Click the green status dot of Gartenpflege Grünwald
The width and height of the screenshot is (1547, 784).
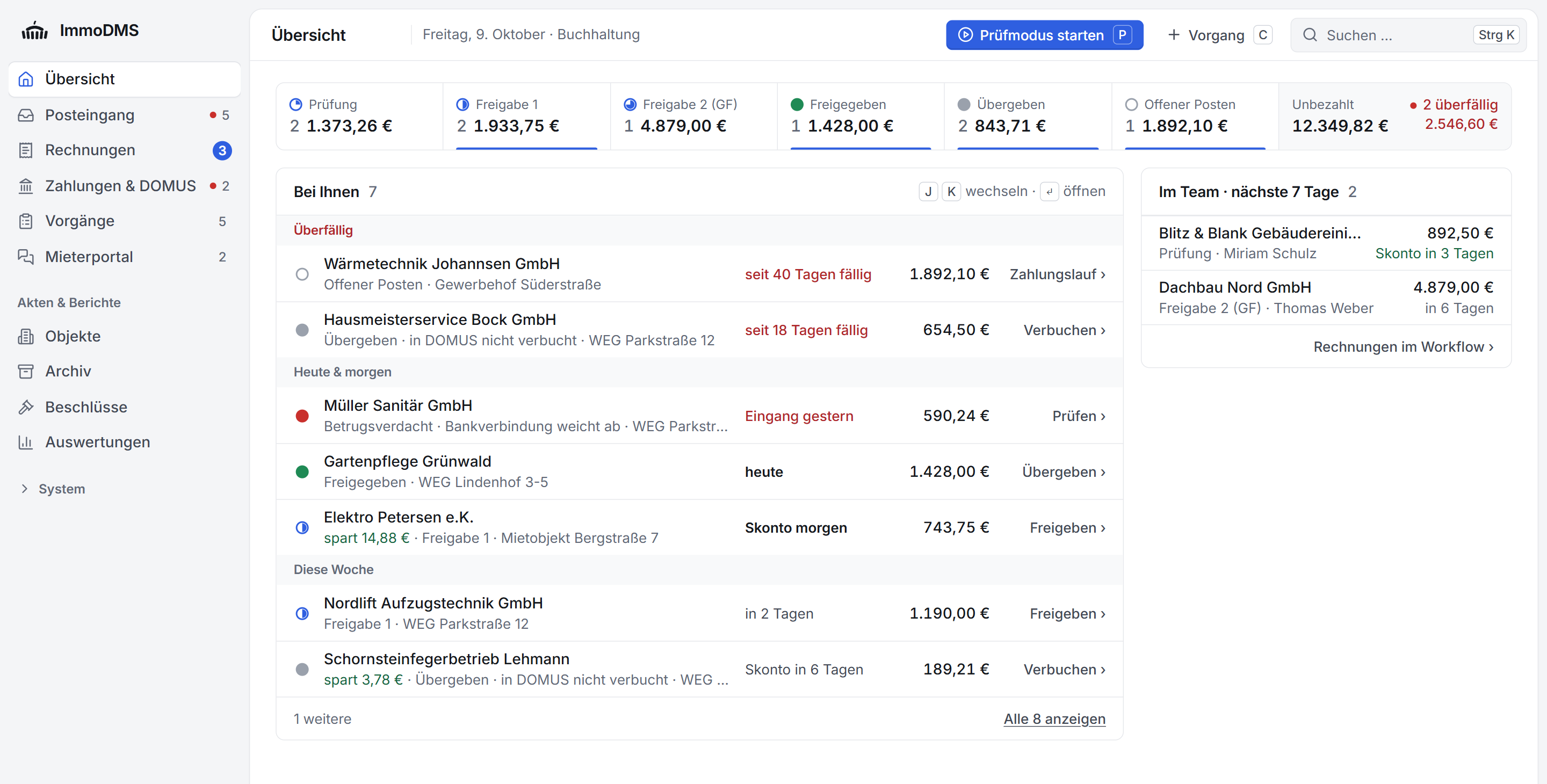pyautogui.click(x=302, y=472)
